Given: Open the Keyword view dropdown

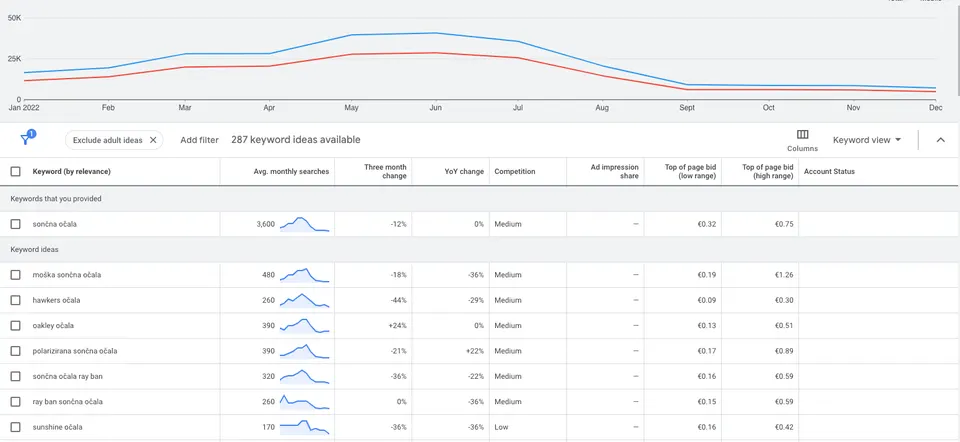Looking at the screenshot, I should tap(867, 140).
